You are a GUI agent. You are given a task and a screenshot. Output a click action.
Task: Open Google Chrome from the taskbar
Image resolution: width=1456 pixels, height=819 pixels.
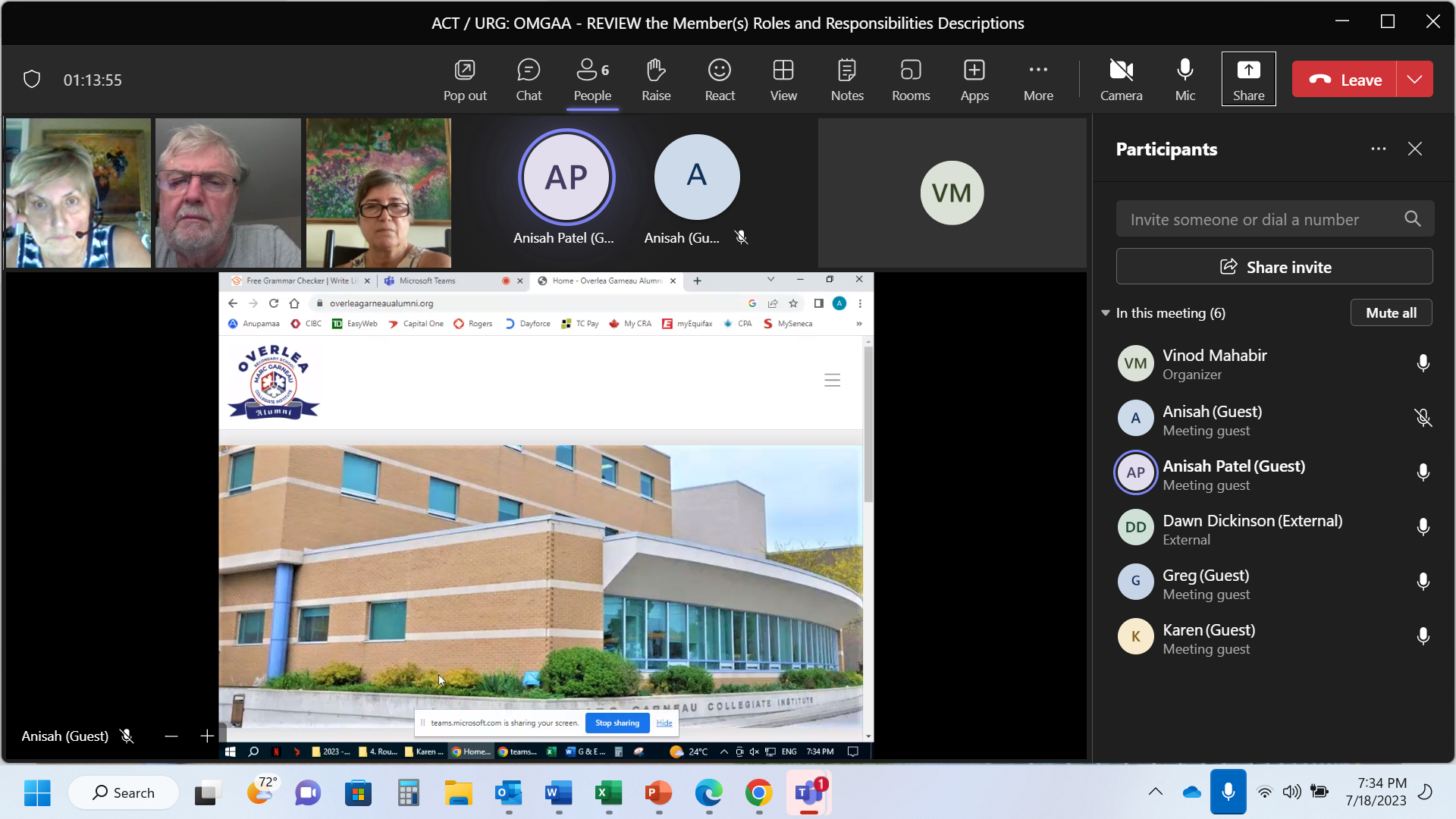tap(758, 792)
